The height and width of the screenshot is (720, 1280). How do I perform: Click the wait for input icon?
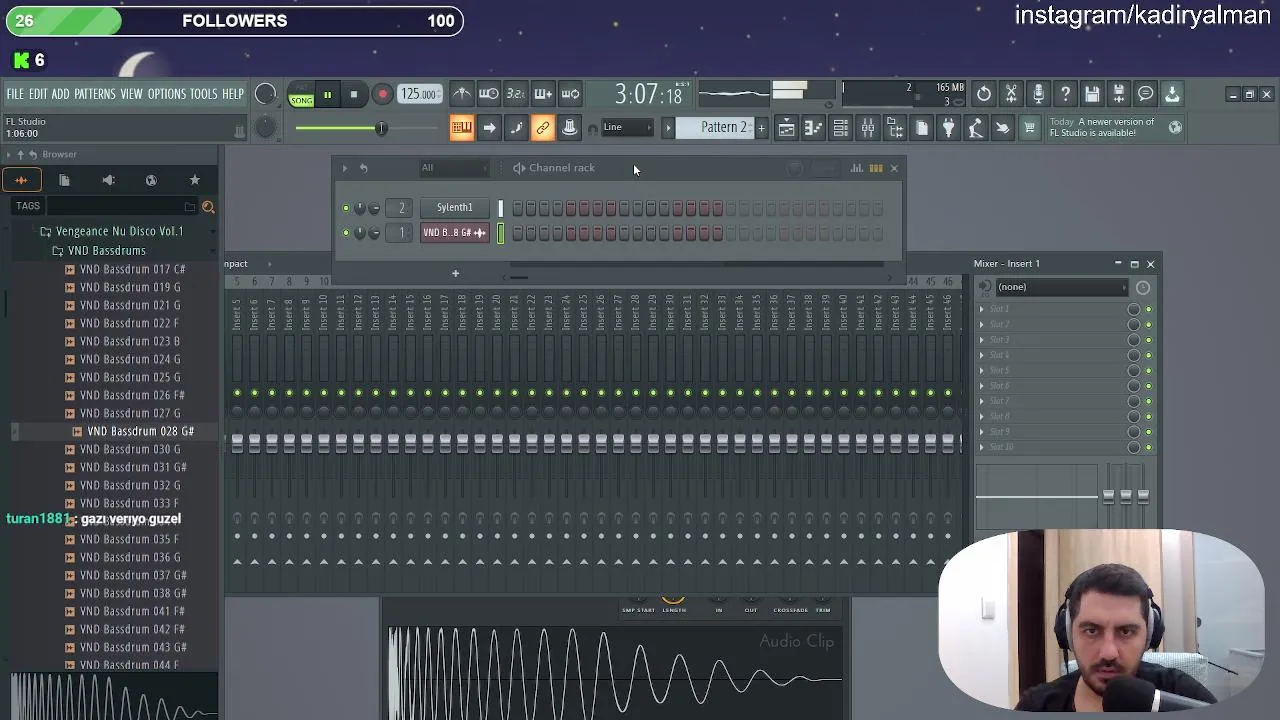coord(488,94)
